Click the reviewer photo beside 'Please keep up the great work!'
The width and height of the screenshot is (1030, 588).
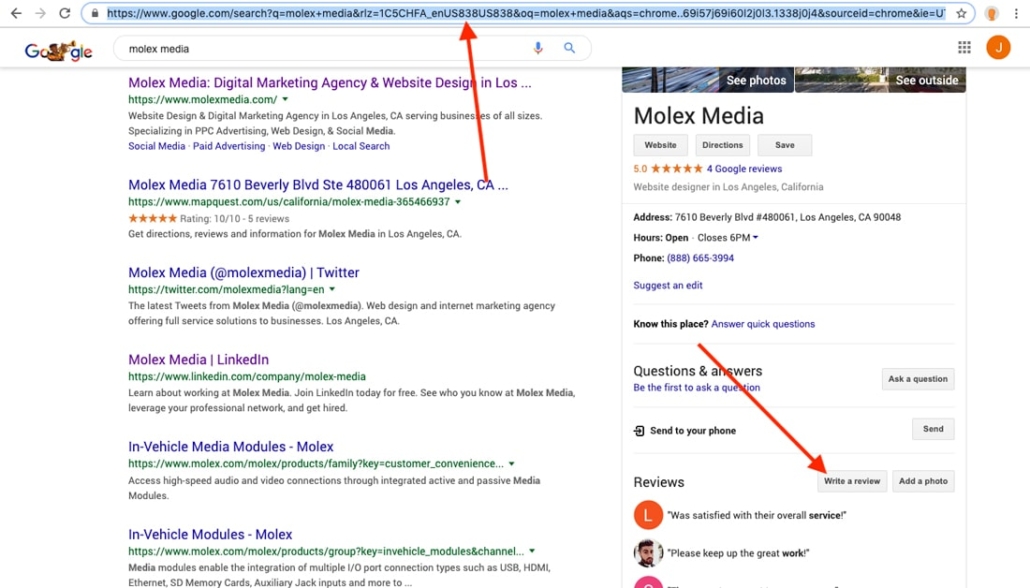tap(648, 553)
